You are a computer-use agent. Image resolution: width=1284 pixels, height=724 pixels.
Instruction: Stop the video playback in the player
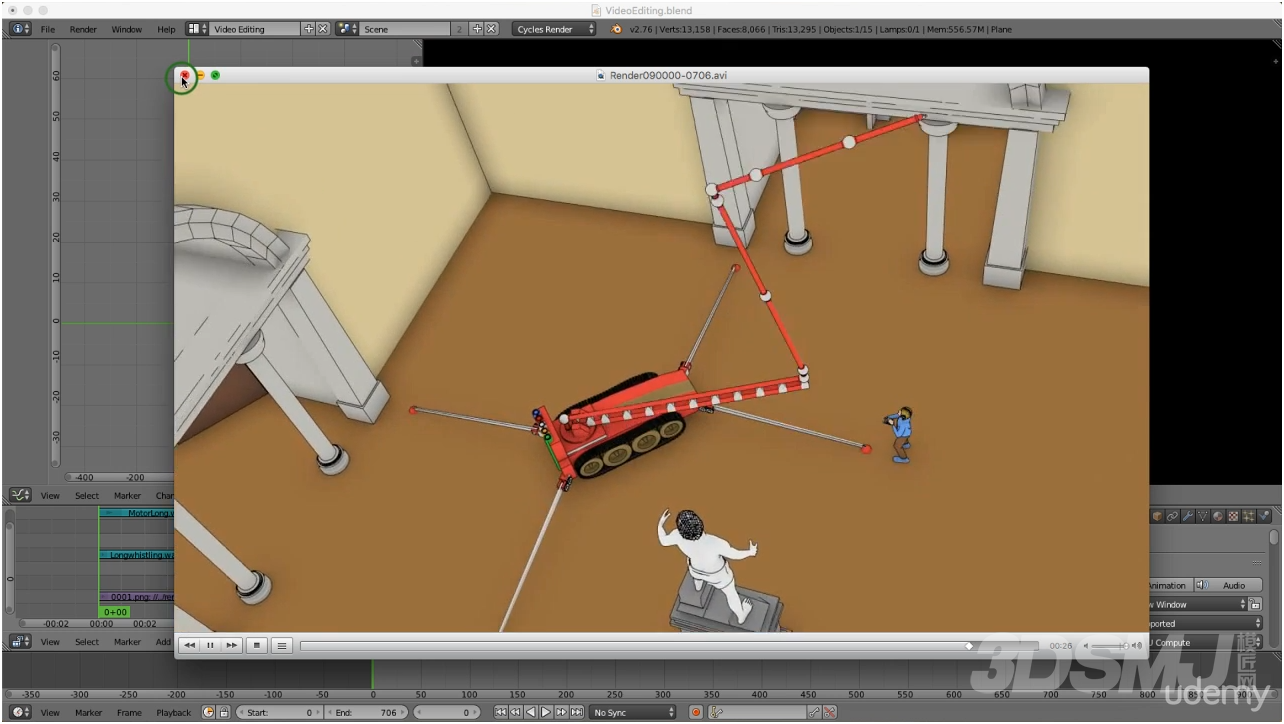pyautogui.click(x=257, y=646)
